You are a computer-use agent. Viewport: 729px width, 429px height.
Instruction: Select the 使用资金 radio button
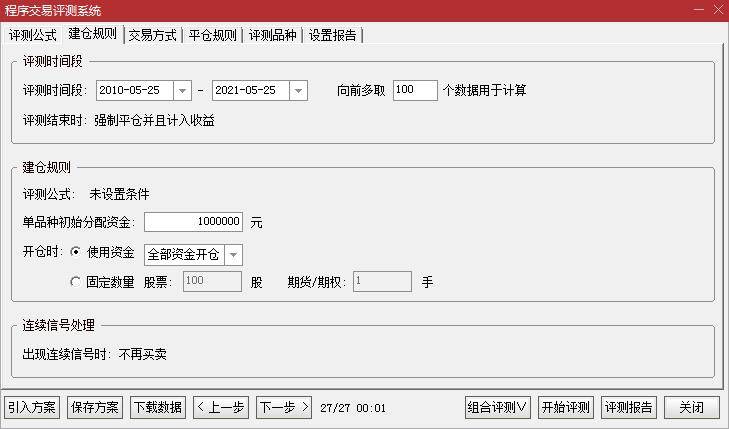pyautogui.click(x=75, y=252)
